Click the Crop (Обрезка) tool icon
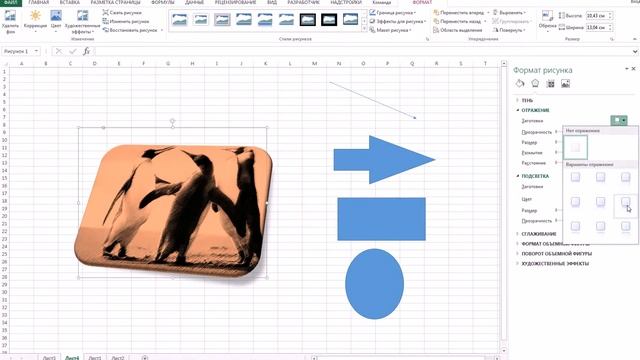Viewport: 640px width, 360px height. [547, 16]
